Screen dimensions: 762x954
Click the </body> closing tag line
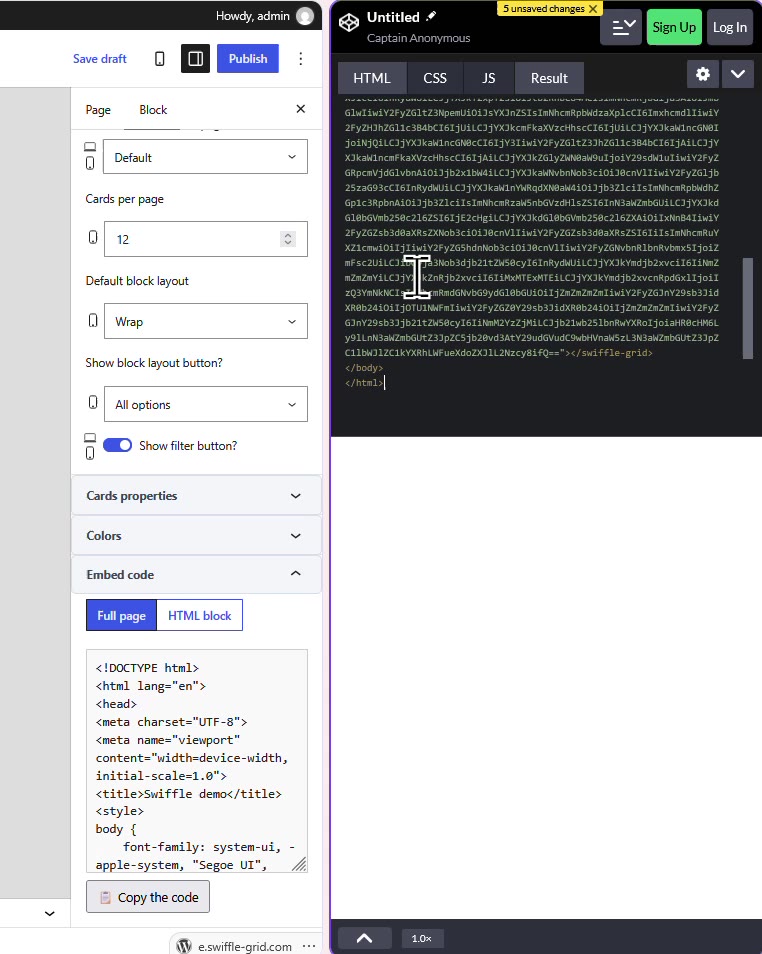[364, 368]
